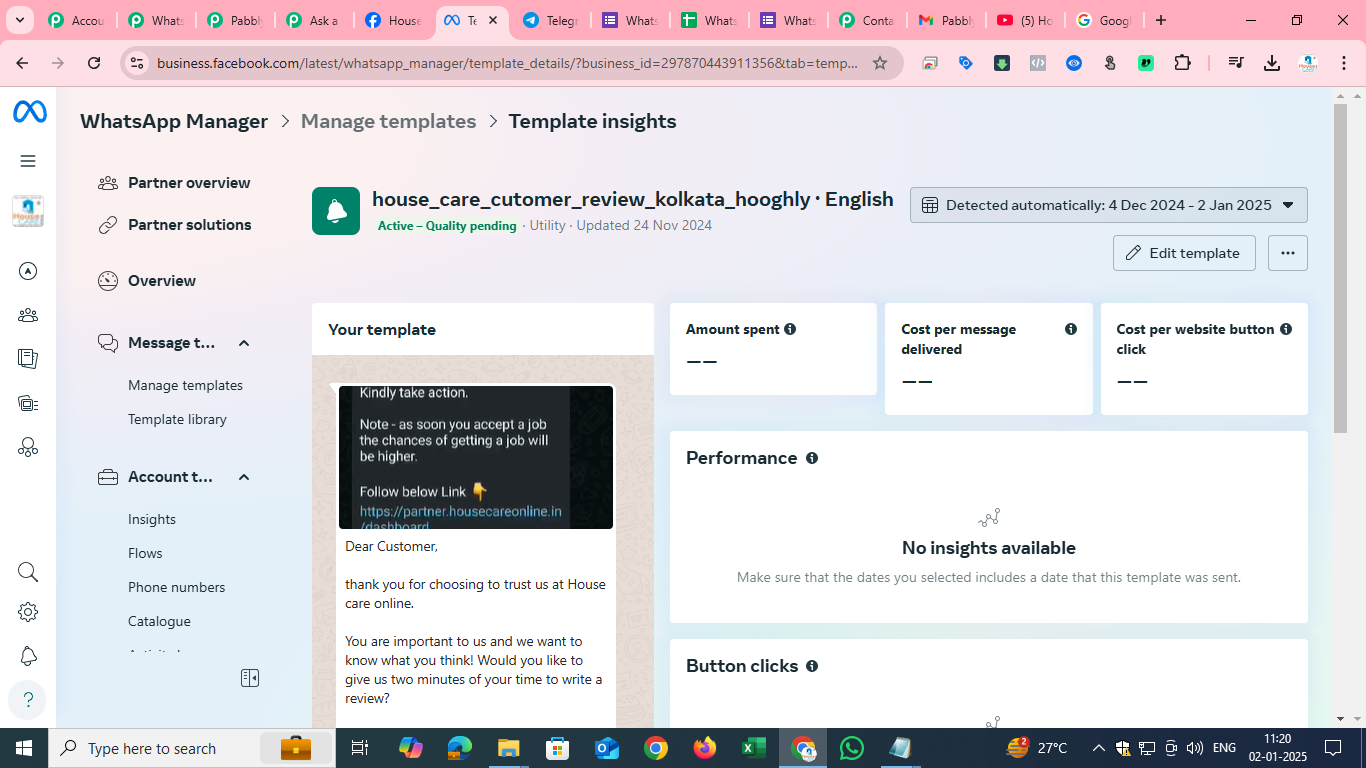The height and width of the screenshot is (768, 1366).
Task: Reload the page
Action: click(x=94, y=63)
